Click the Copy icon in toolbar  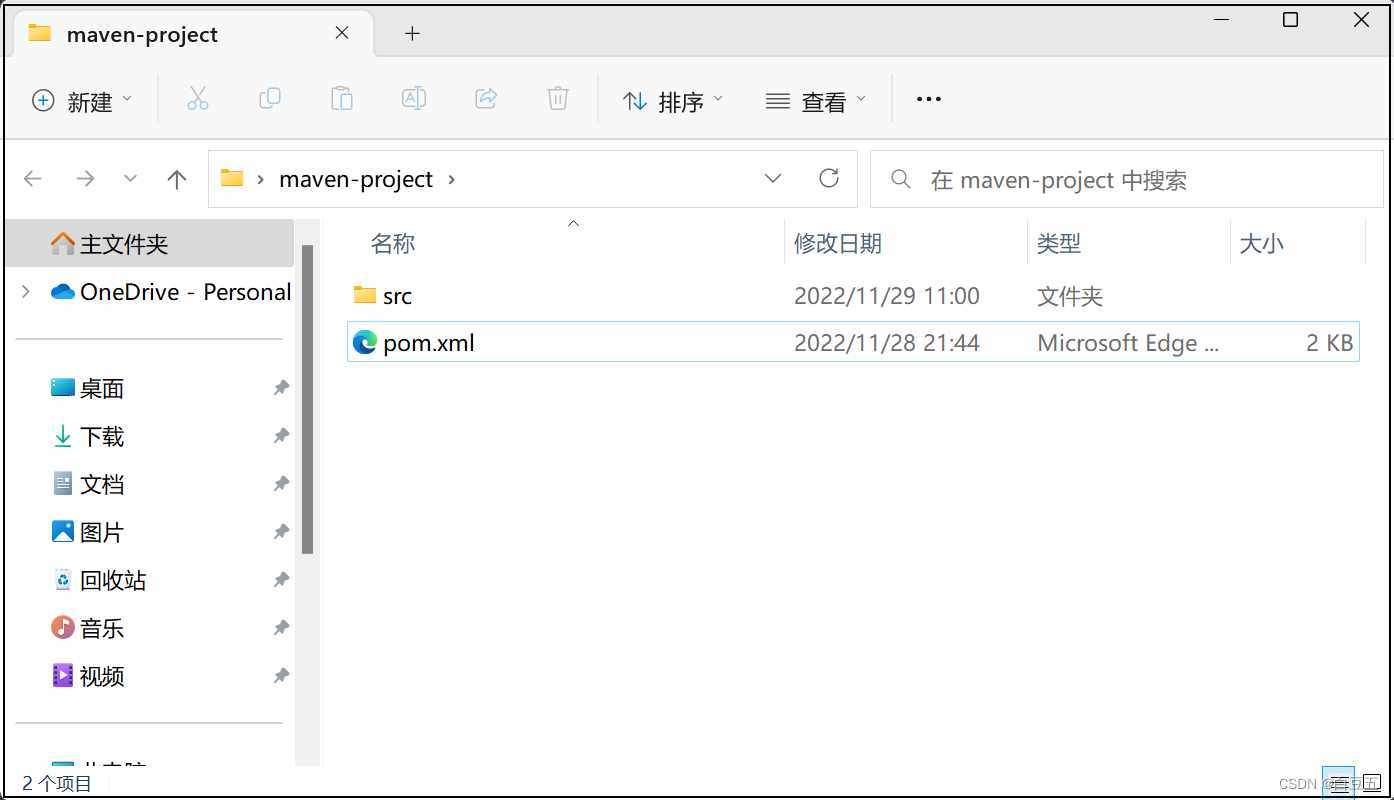(x=270, y=98)
